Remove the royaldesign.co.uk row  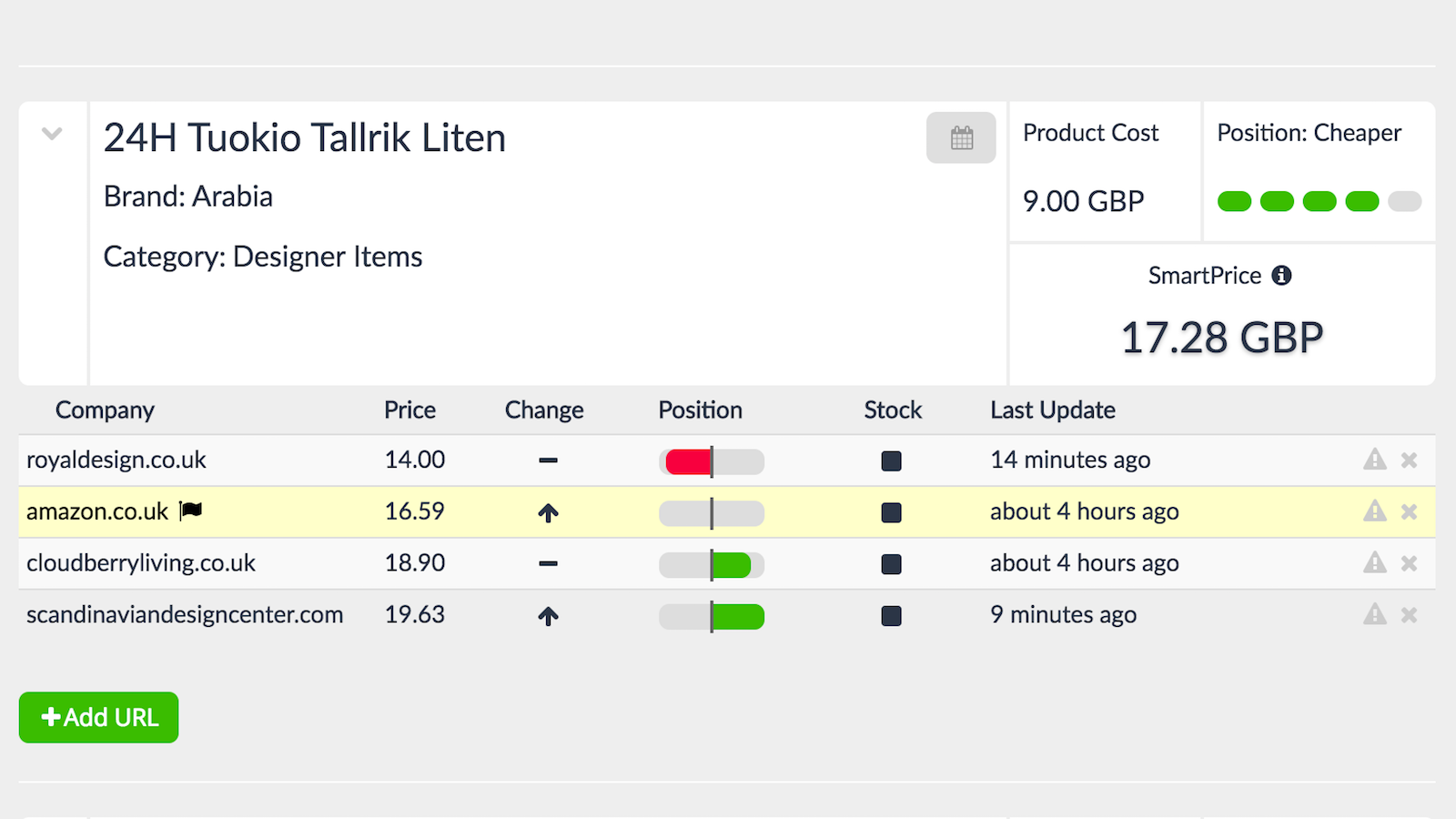tap(1409, 460)
